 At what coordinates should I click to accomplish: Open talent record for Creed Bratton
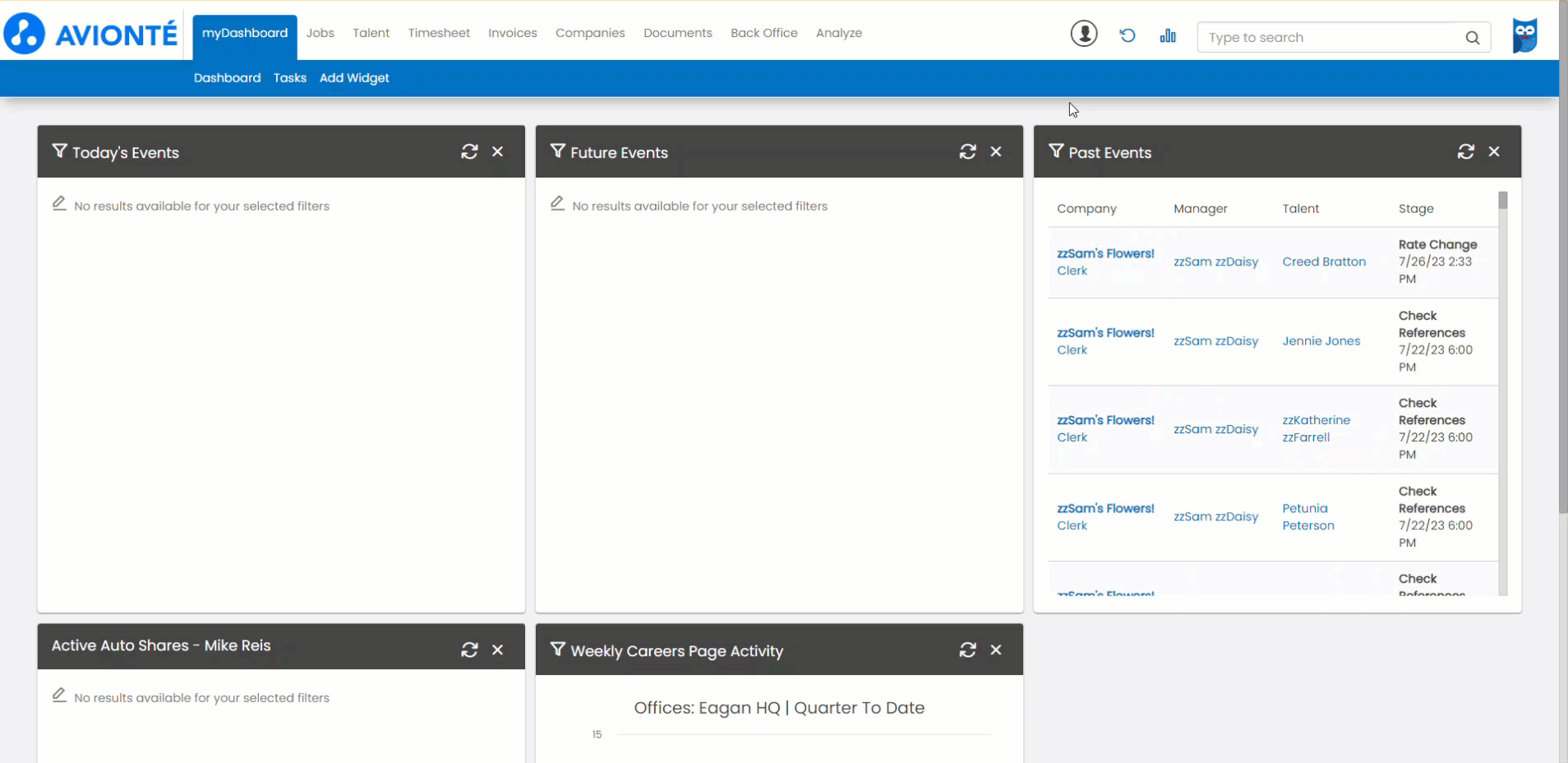click(x=1323, y=261)
